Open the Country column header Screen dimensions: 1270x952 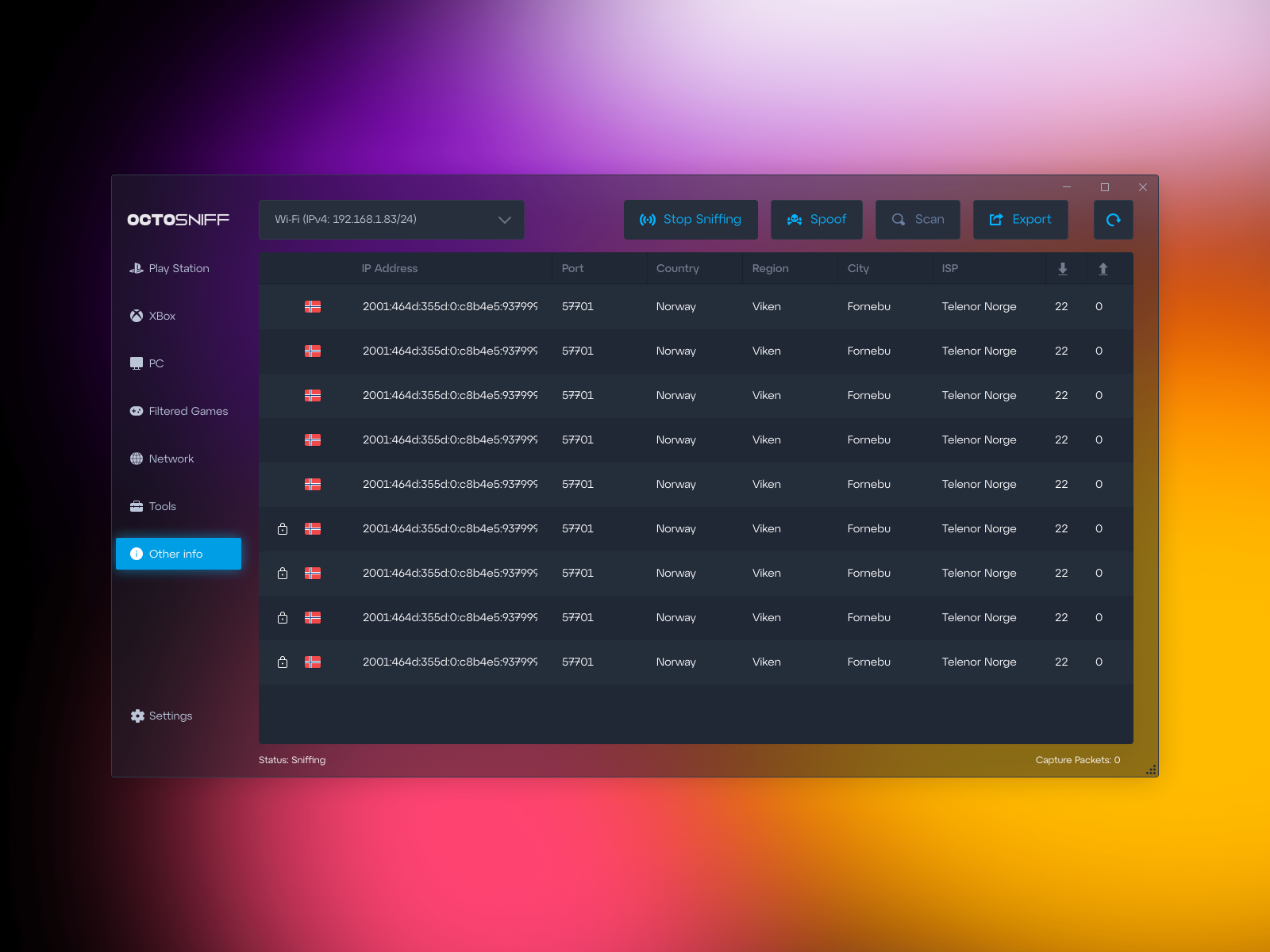[x=677, y=268]
